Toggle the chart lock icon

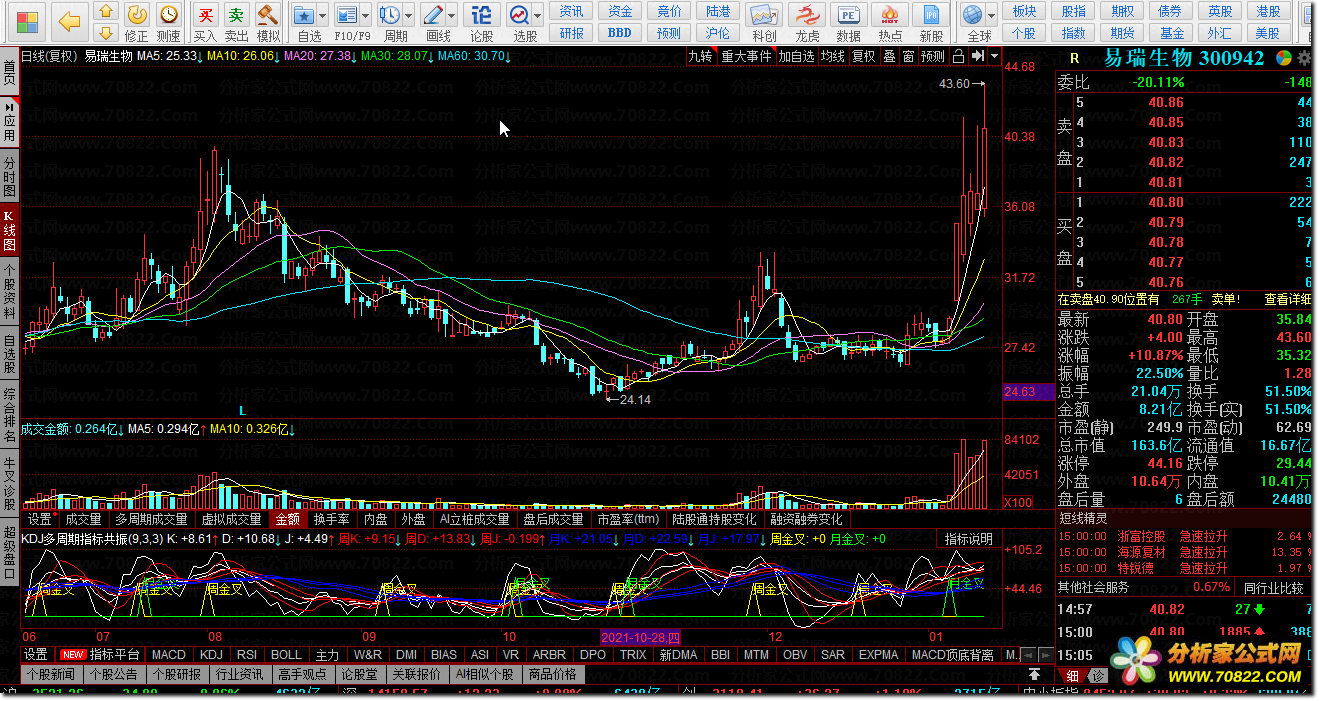(959, 56)
